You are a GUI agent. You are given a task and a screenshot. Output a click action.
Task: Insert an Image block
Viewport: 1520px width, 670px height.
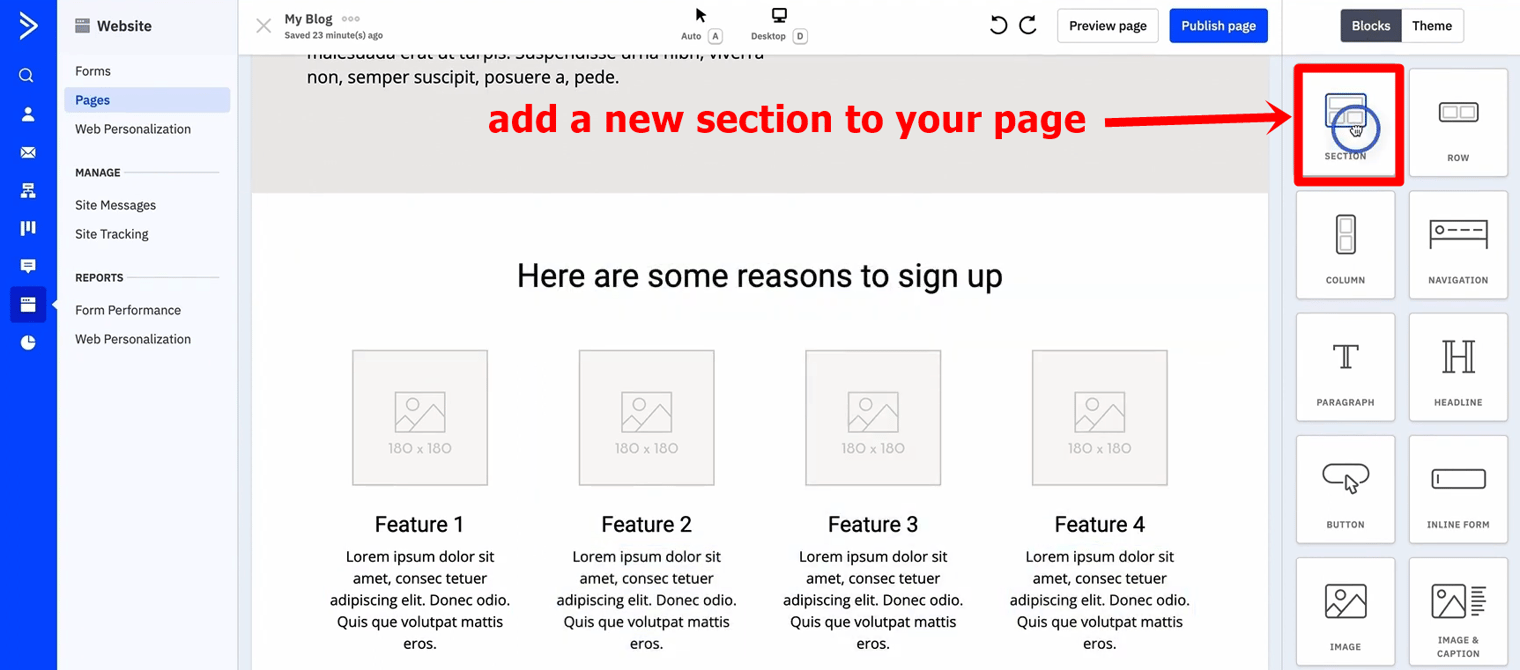[1345, 611]
